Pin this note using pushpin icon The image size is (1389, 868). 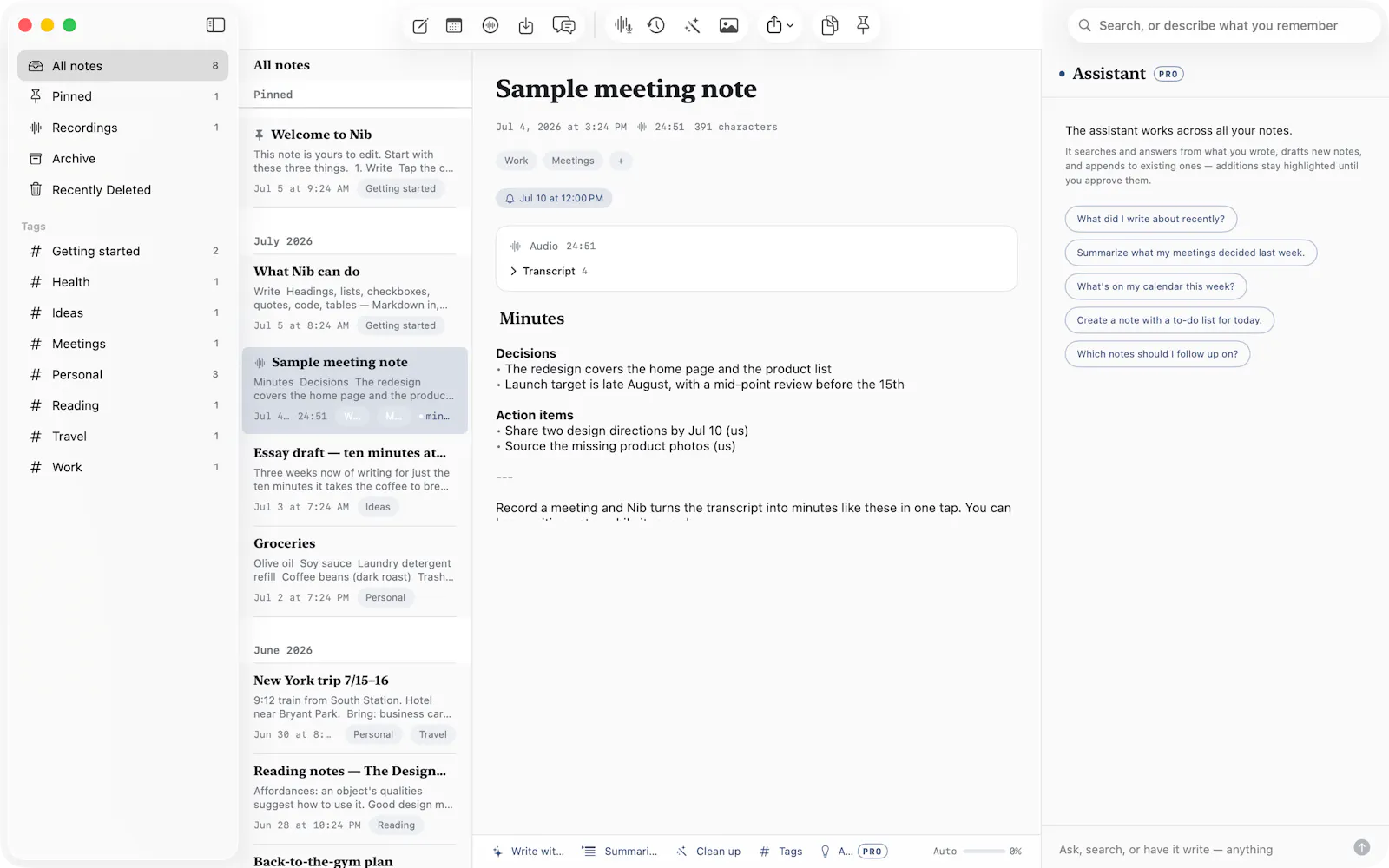(x=863, y=25)
